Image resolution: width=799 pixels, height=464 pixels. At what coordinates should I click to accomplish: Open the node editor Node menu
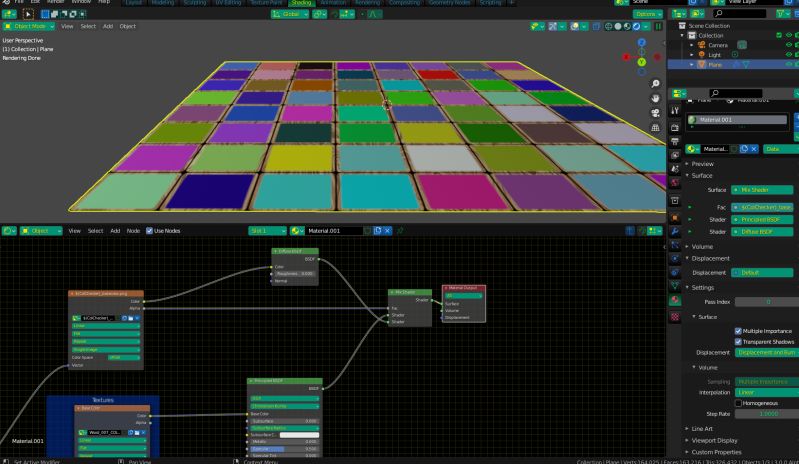point(133,231)
